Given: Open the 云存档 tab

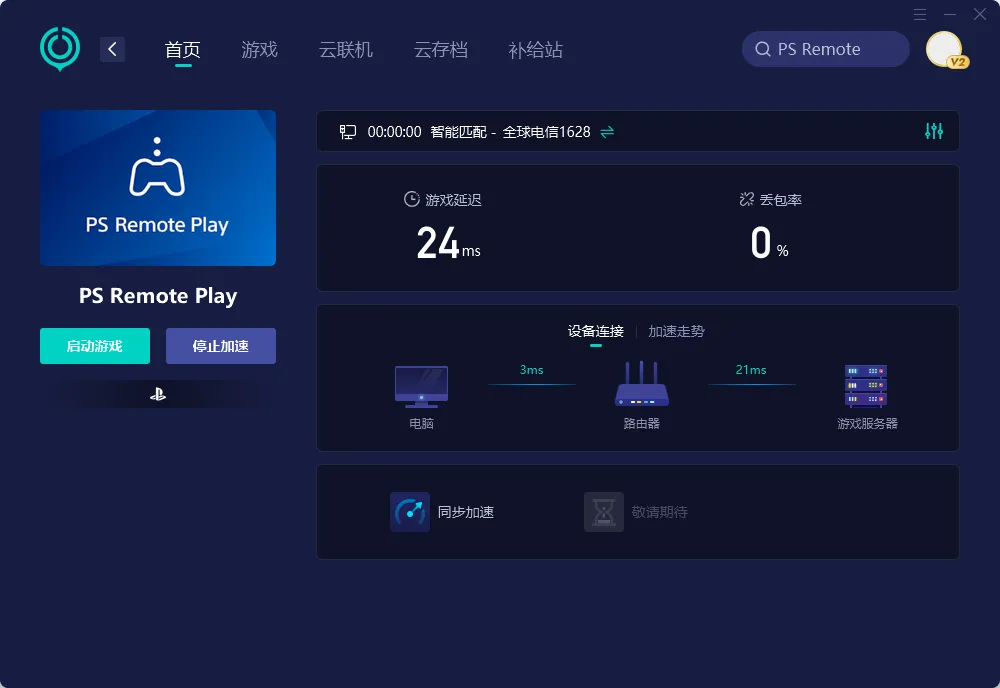Looking at the screenshot, I should (x=441, y=50).
